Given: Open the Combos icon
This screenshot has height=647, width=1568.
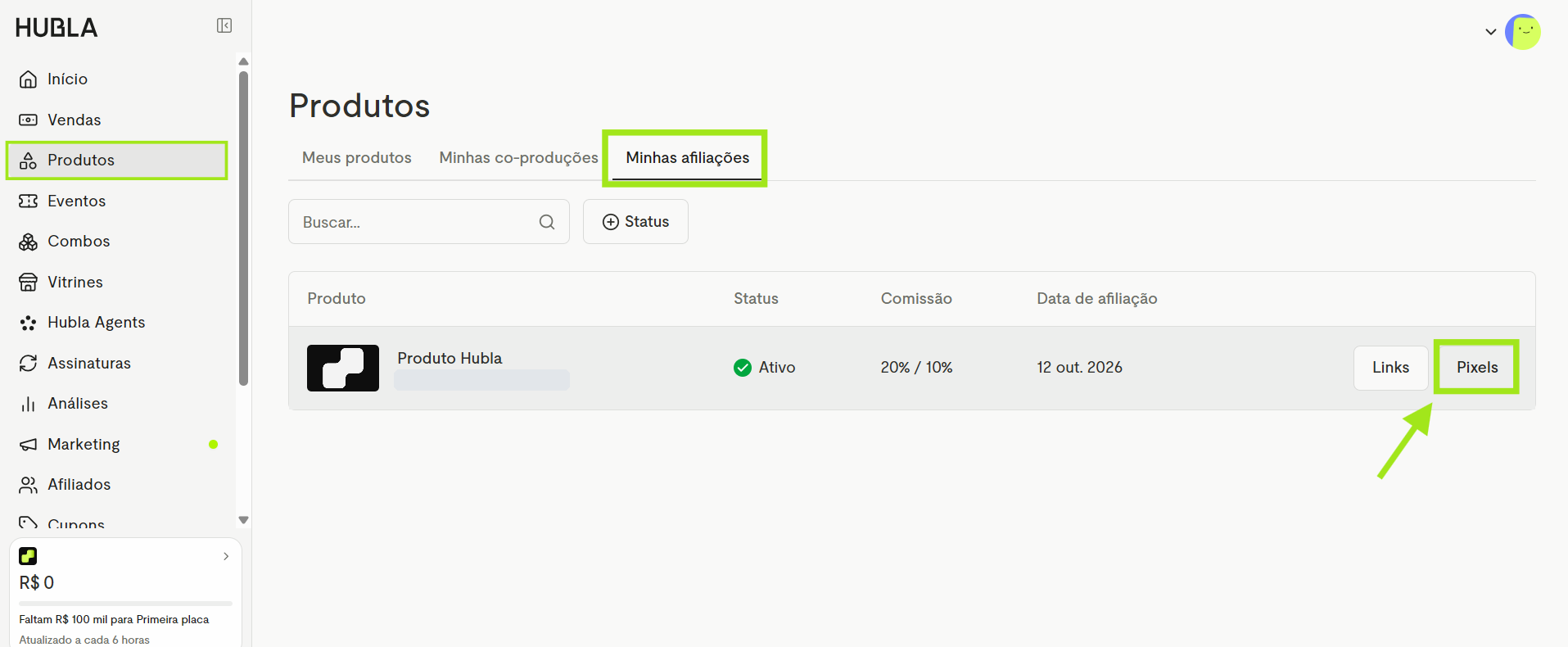Looking at the screenshot, I should (x=28, y=242).
